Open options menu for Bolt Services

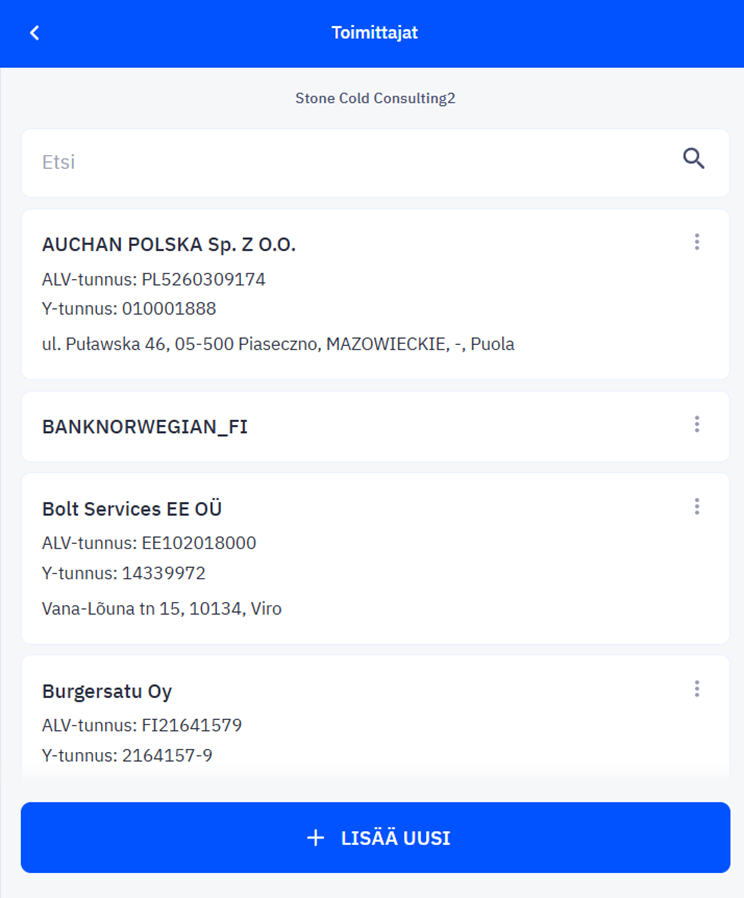[697, 506]
